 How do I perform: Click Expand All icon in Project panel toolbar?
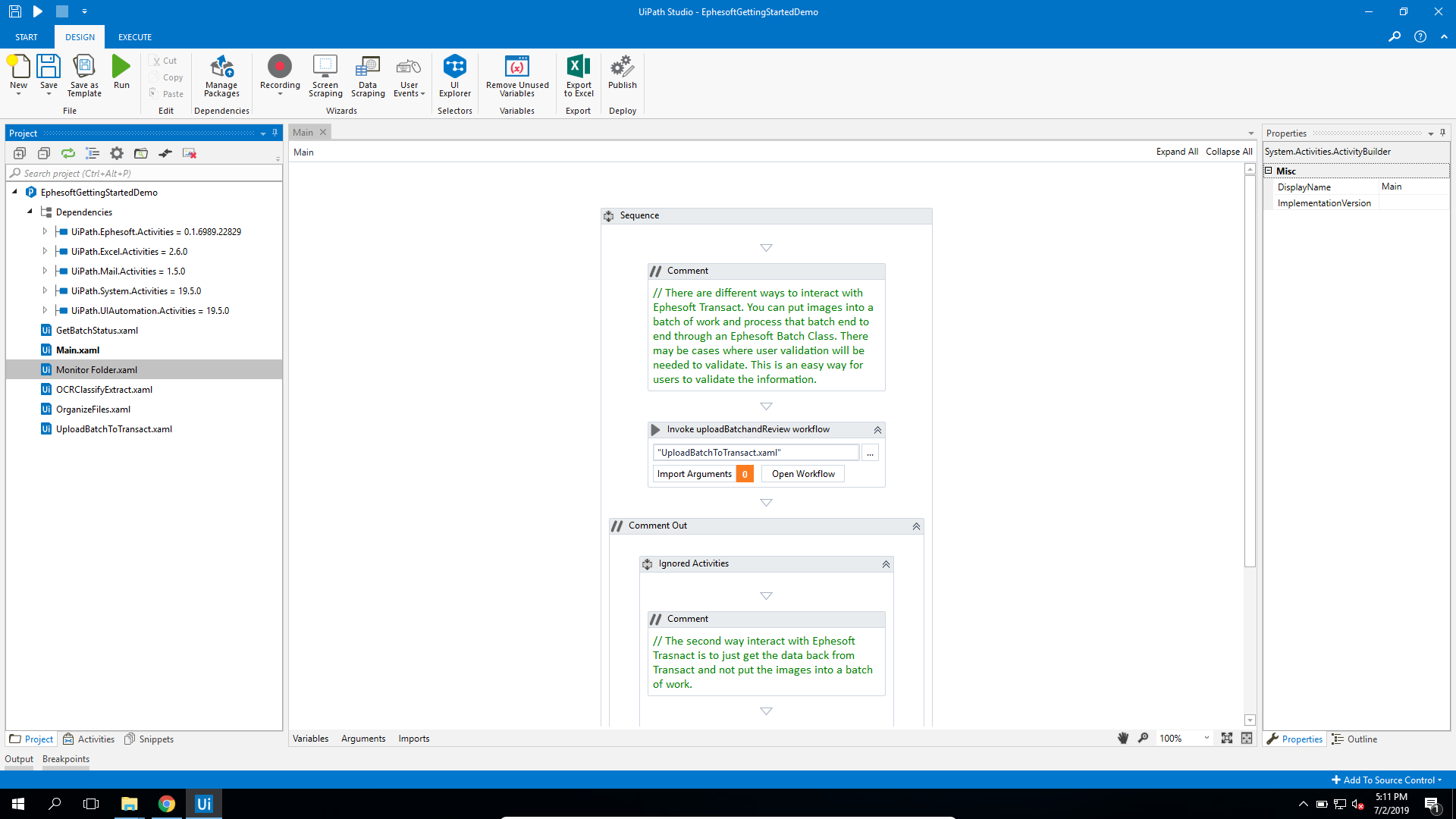click(20, 153)
